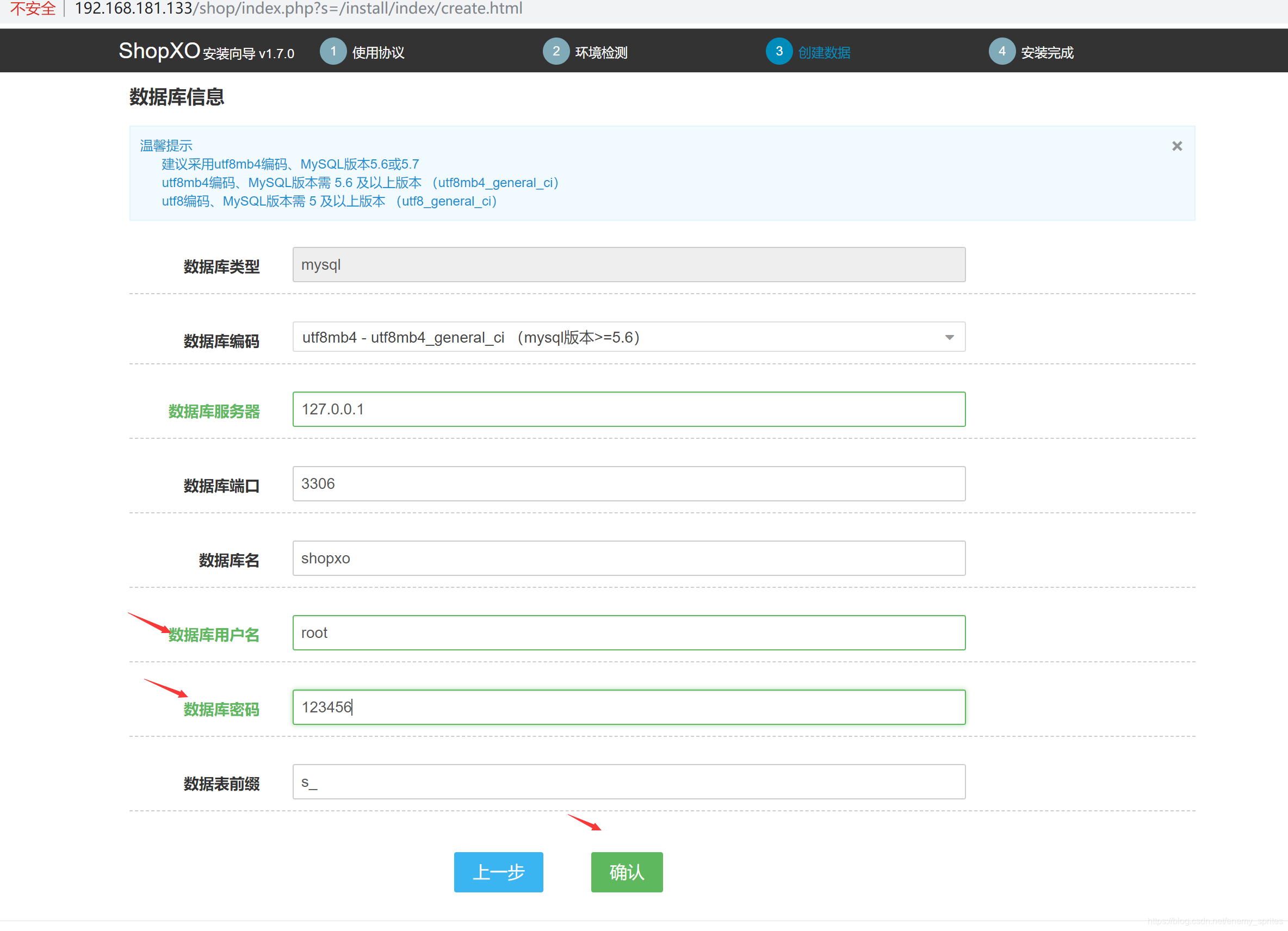Focus the 数据库服务器 field with 127.0.0.1
This screenshot has width=1288, height=931.
pos(629,409)
